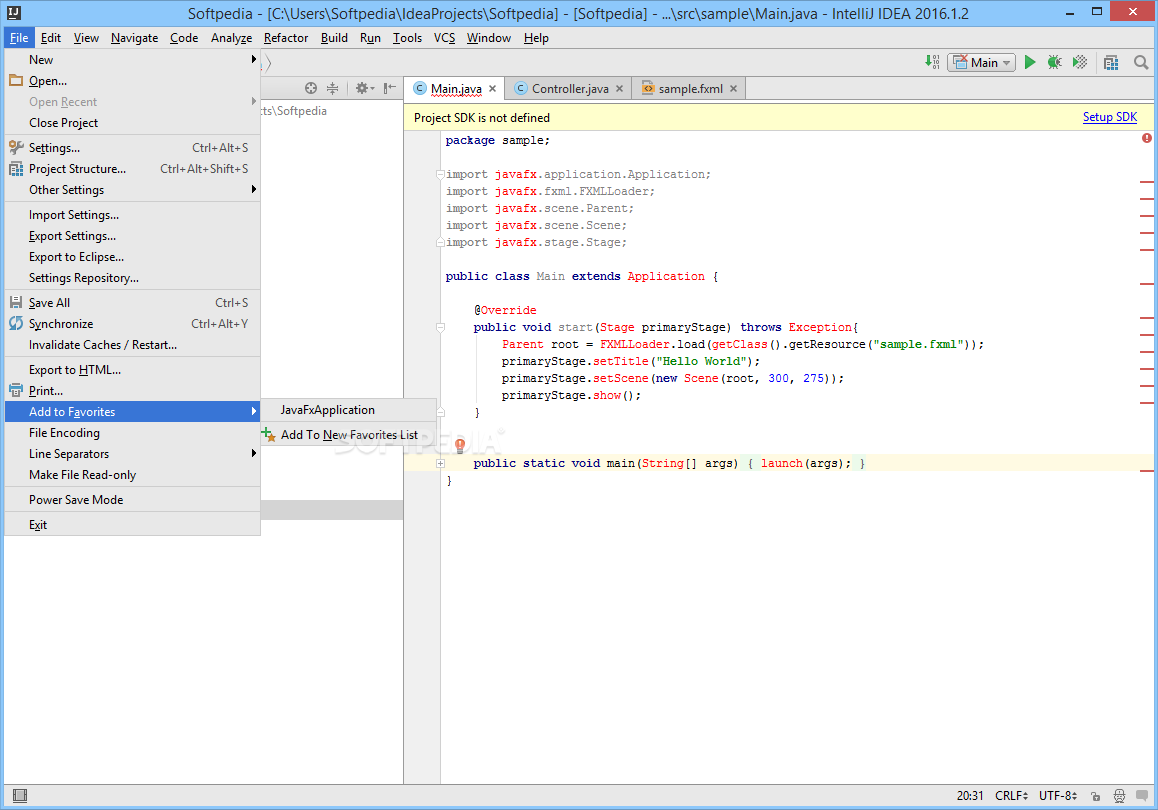Click the scroll-from-source crosshair icon
The image size is (1158, 810).
tap(311, 89)
